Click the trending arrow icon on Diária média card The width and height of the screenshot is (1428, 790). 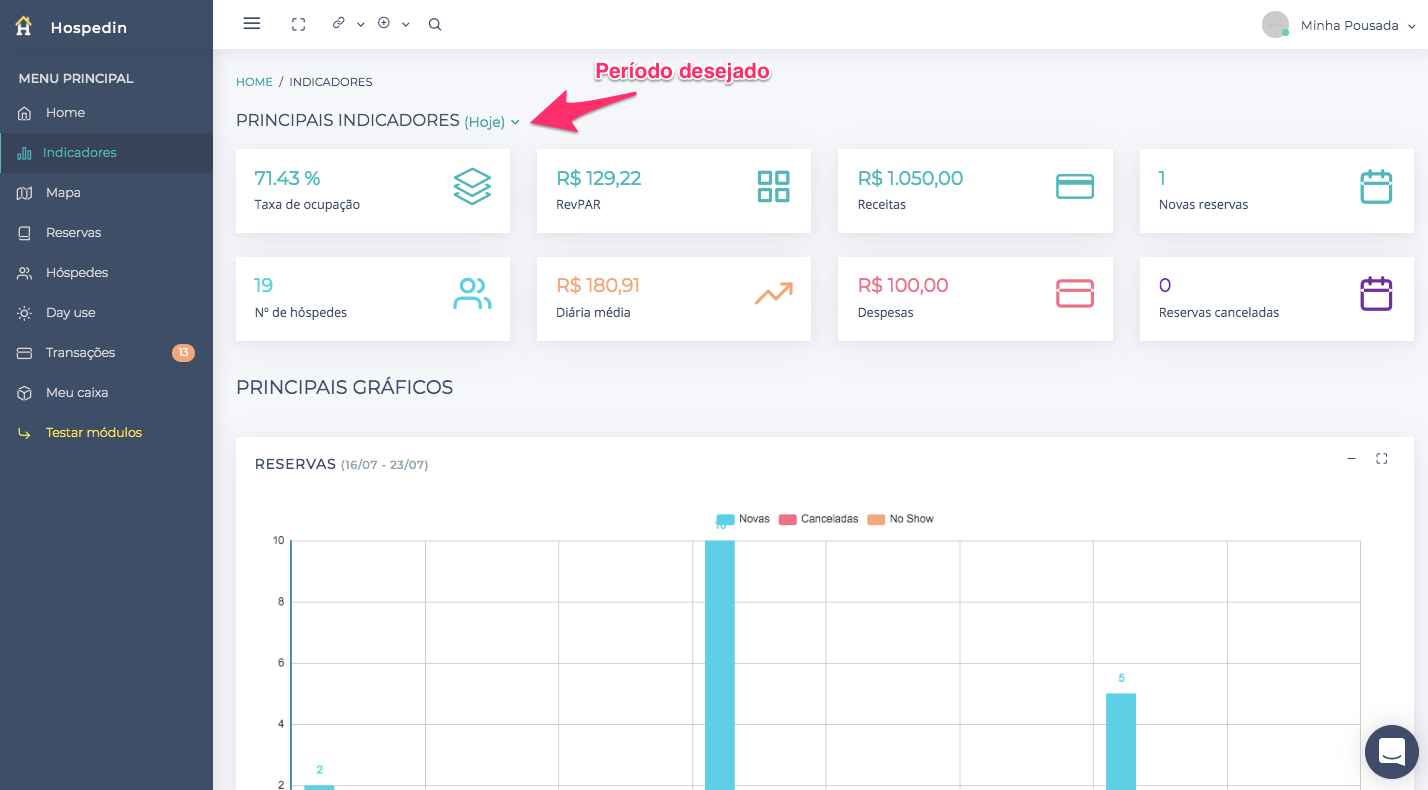[x=773, y=293]
